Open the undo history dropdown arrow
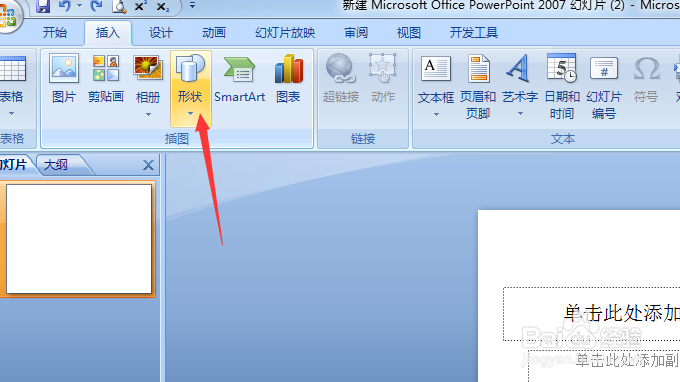 pos(79,6)
